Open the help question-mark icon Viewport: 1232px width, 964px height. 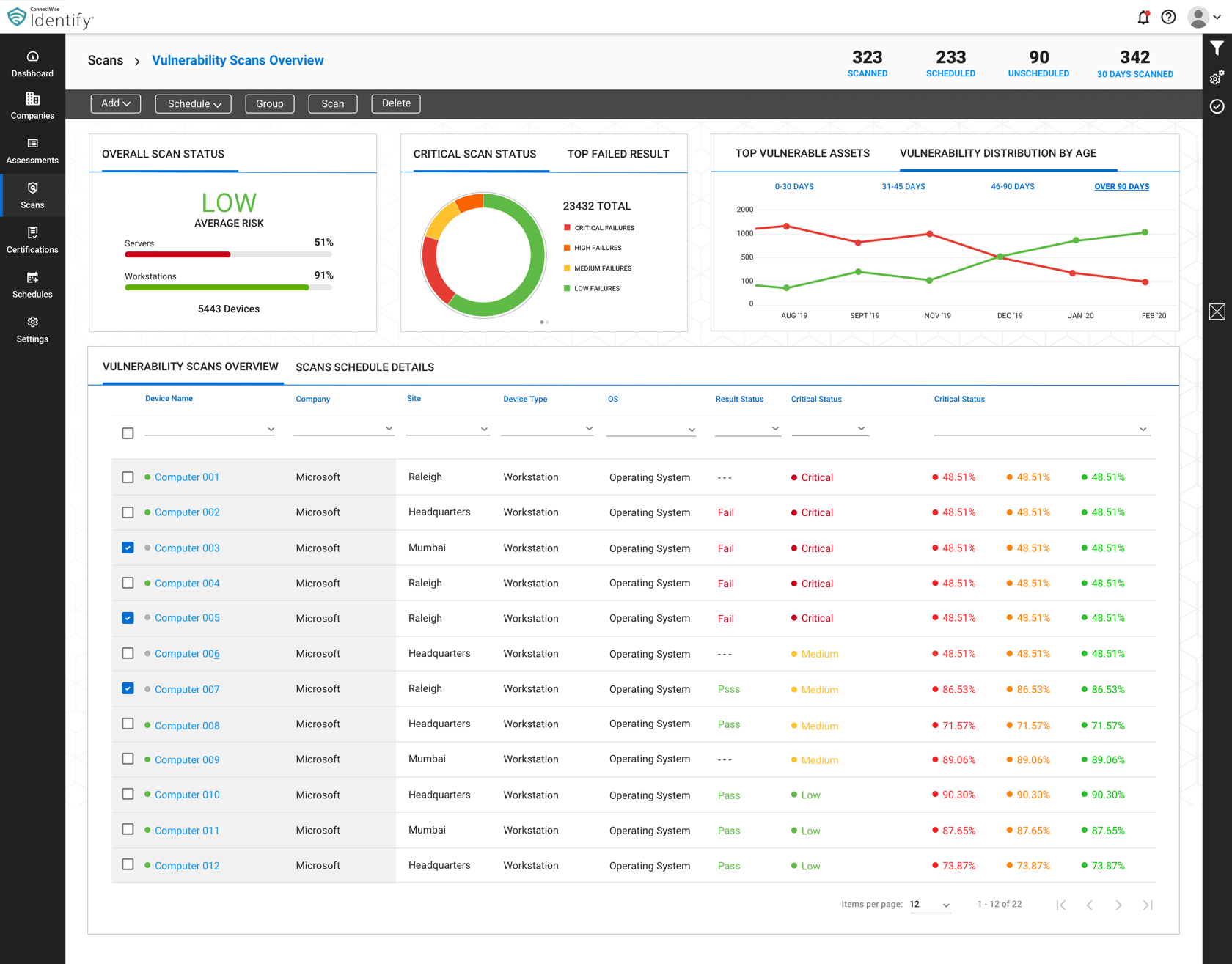pos(1169,17)
